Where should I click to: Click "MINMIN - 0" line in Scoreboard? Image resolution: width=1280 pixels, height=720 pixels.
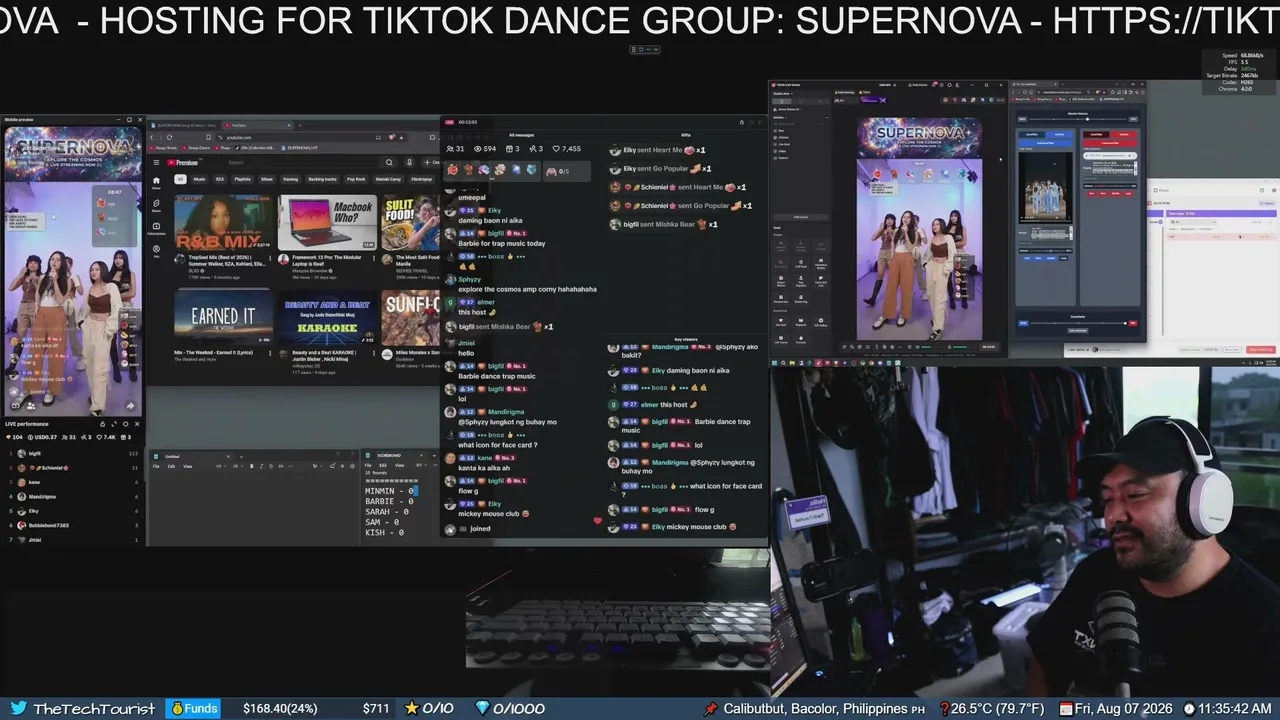coord(389,491)
